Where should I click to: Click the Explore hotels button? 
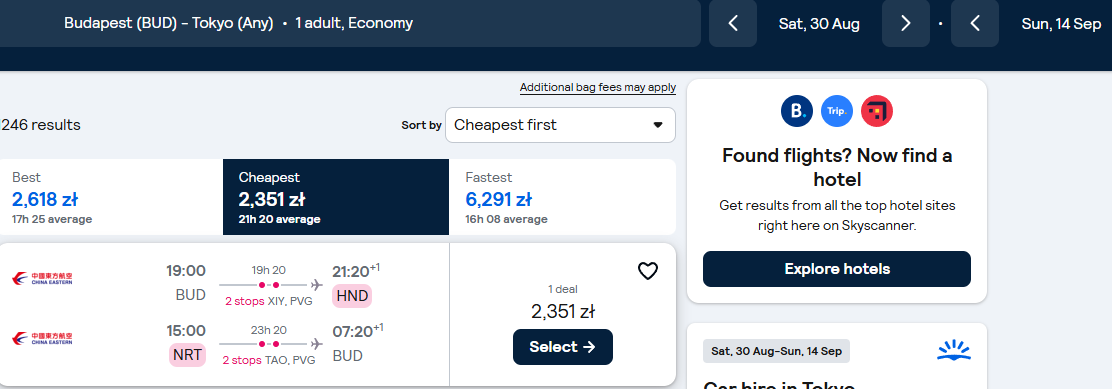(x=837, y=269)
